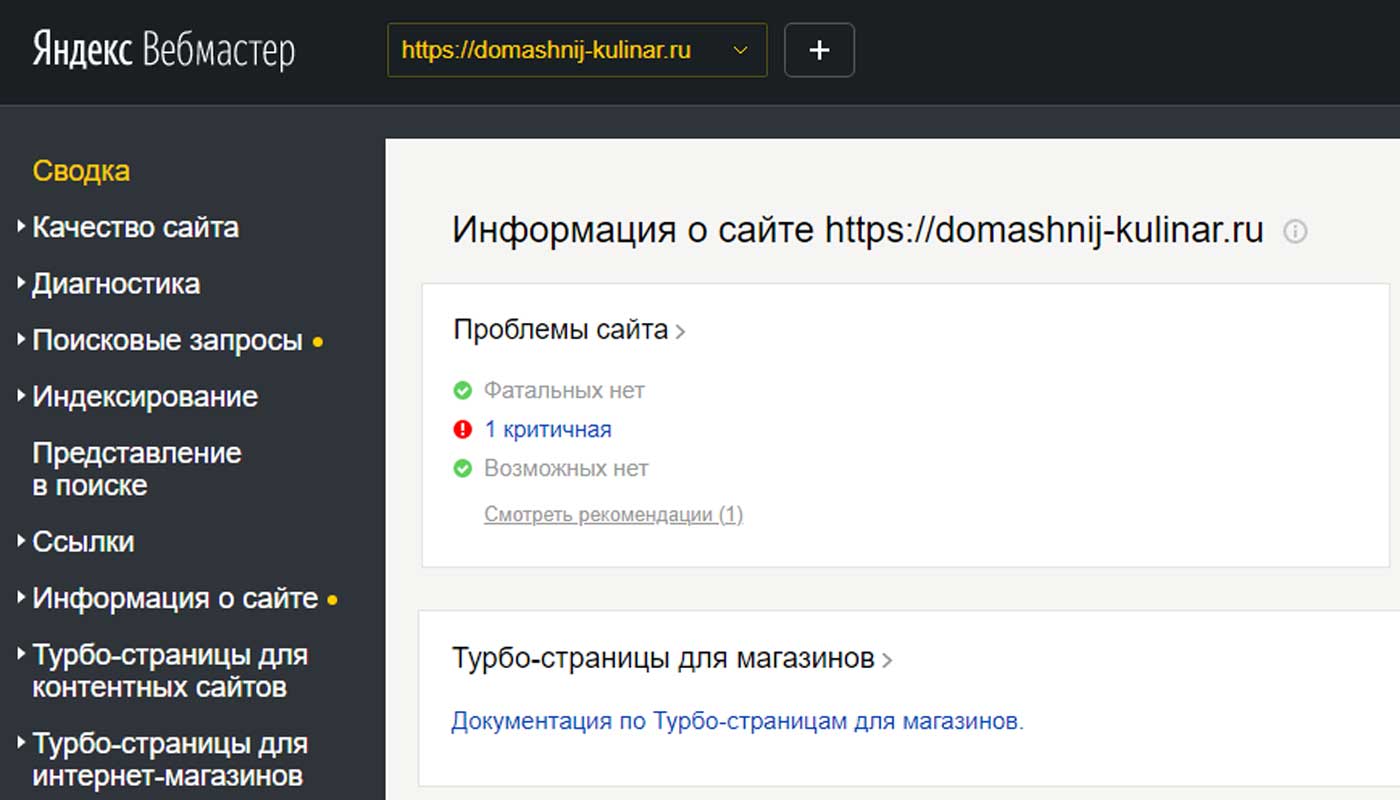Click the Возможных нет text
The width and height of the screenshot is (1400, 800).
[566, 468]
